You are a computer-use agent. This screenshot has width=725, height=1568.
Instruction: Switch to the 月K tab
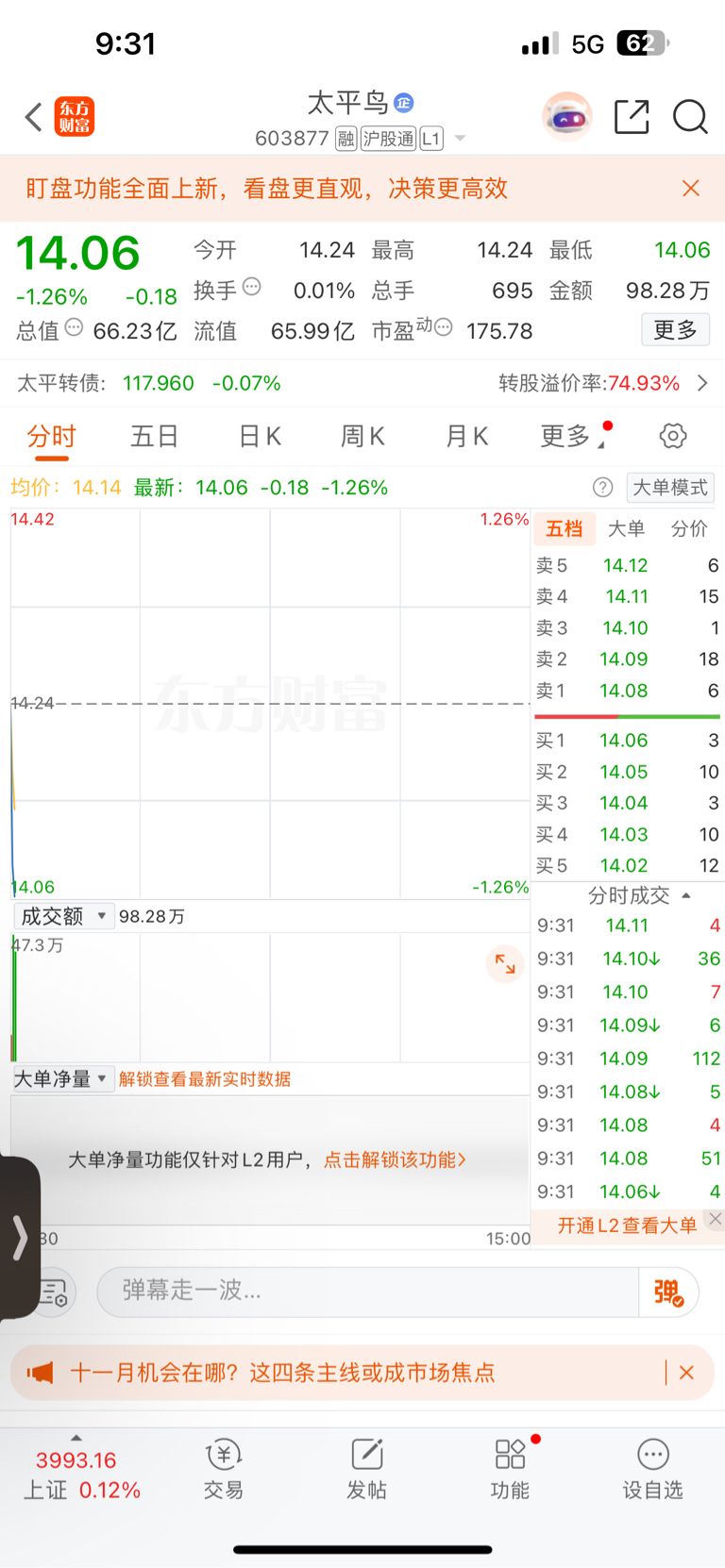click(x=466, y=437)
